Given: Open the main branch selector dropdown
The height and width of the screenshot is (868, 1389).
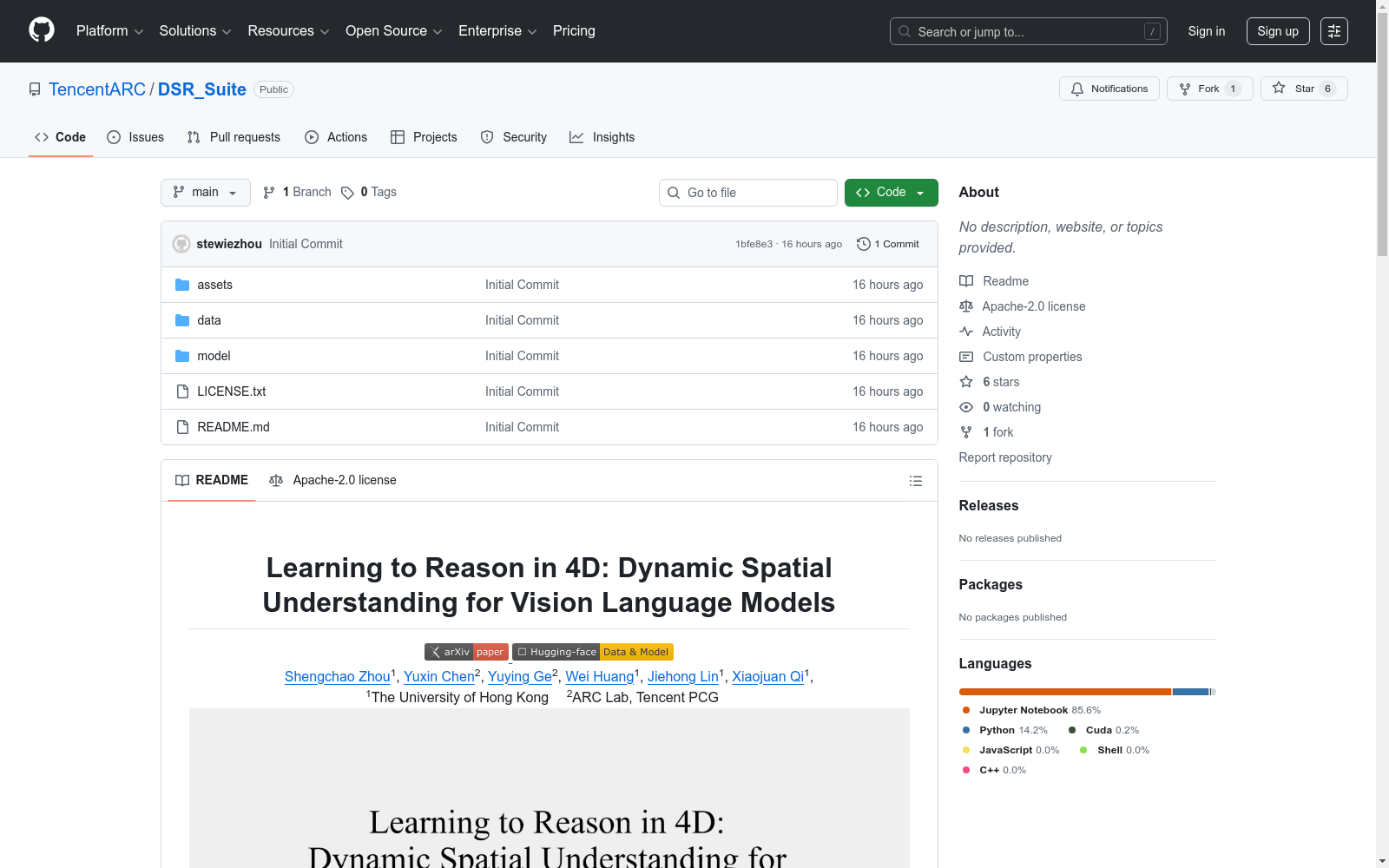Looking at the screenshot, I should coord(206,193).
